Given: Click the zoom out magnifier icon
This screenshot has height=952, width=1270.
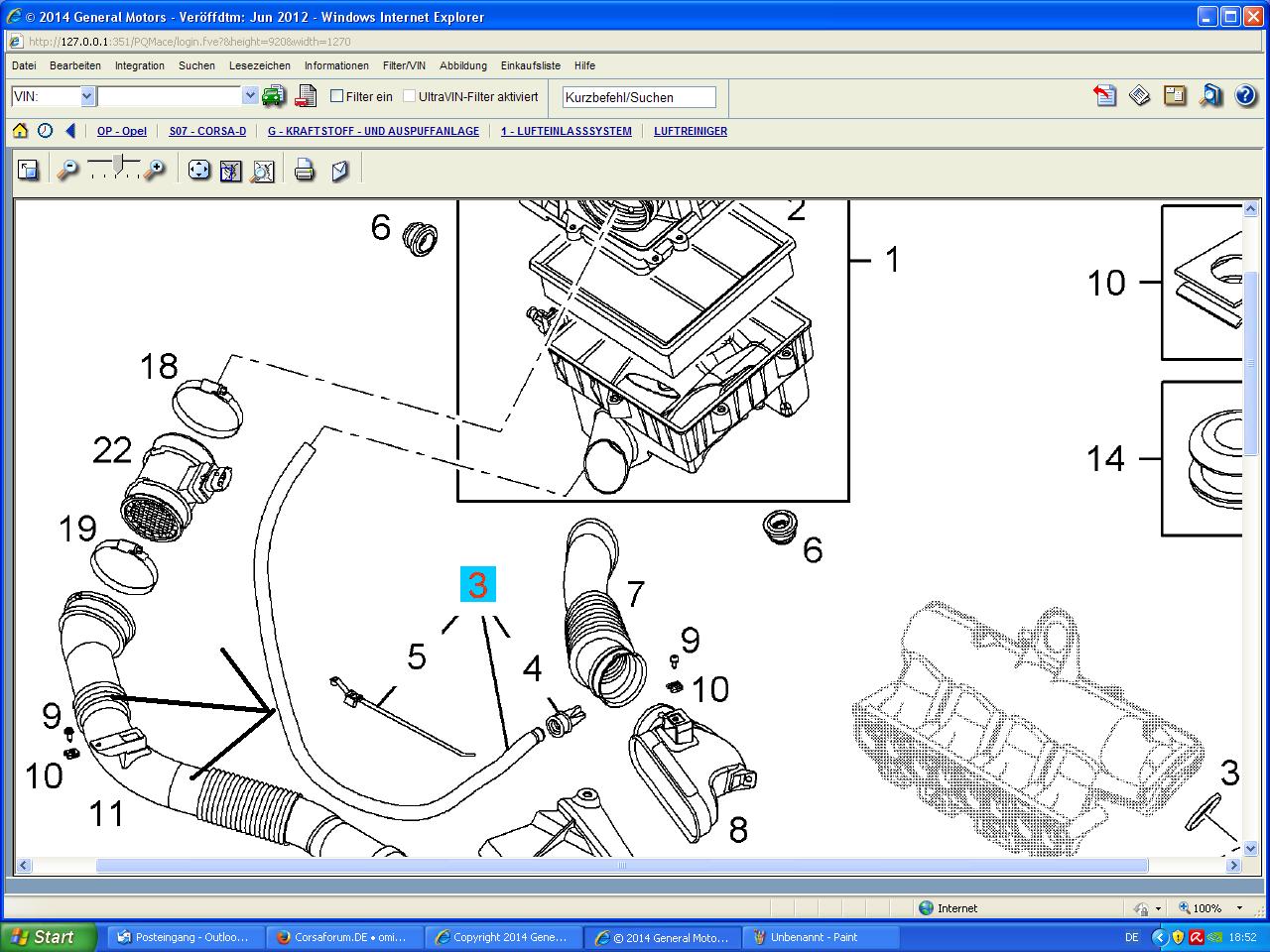Looking at the screenshot, I should point(67,171).
